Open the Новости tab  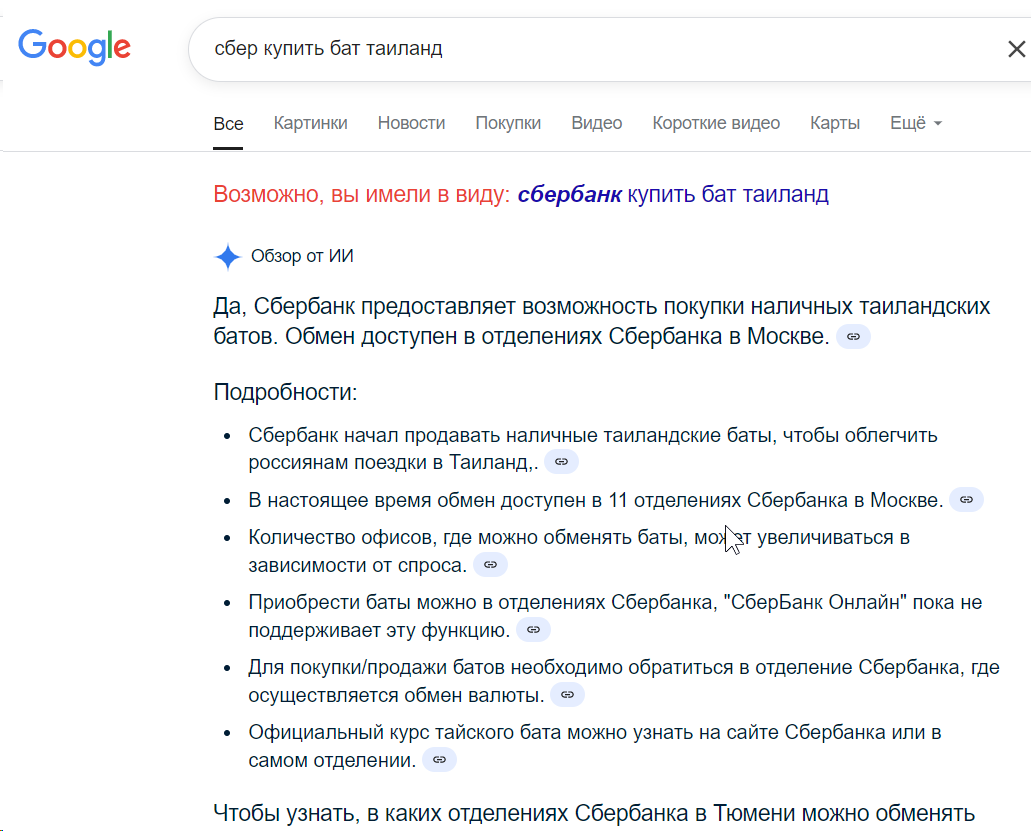411,123
